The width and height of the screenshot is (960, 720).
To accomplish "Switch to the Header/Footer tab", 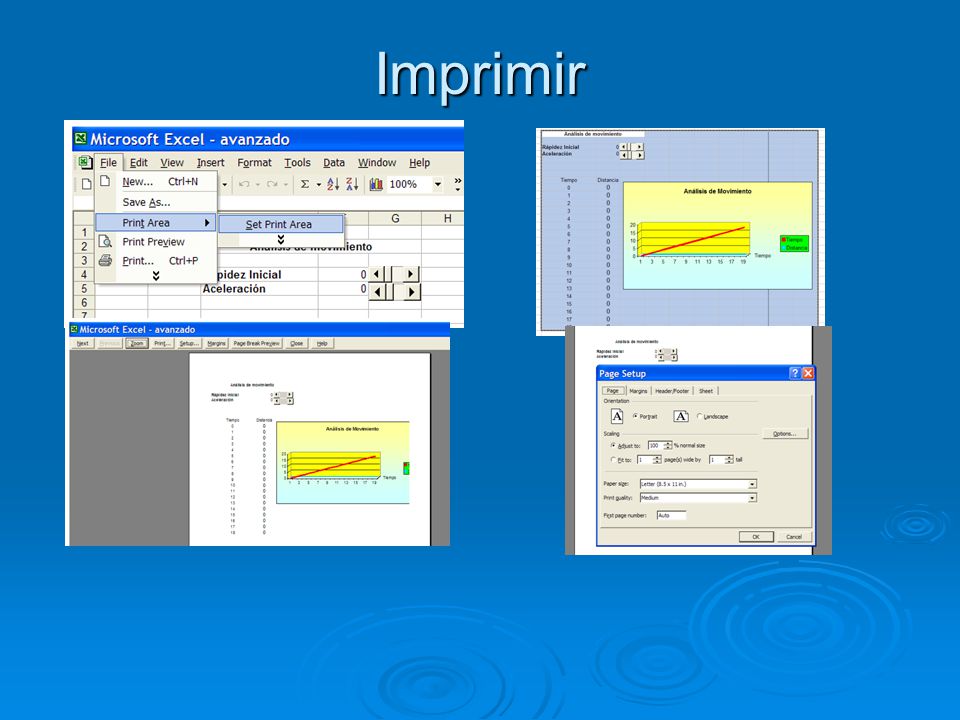I will (x=672, y=391).
